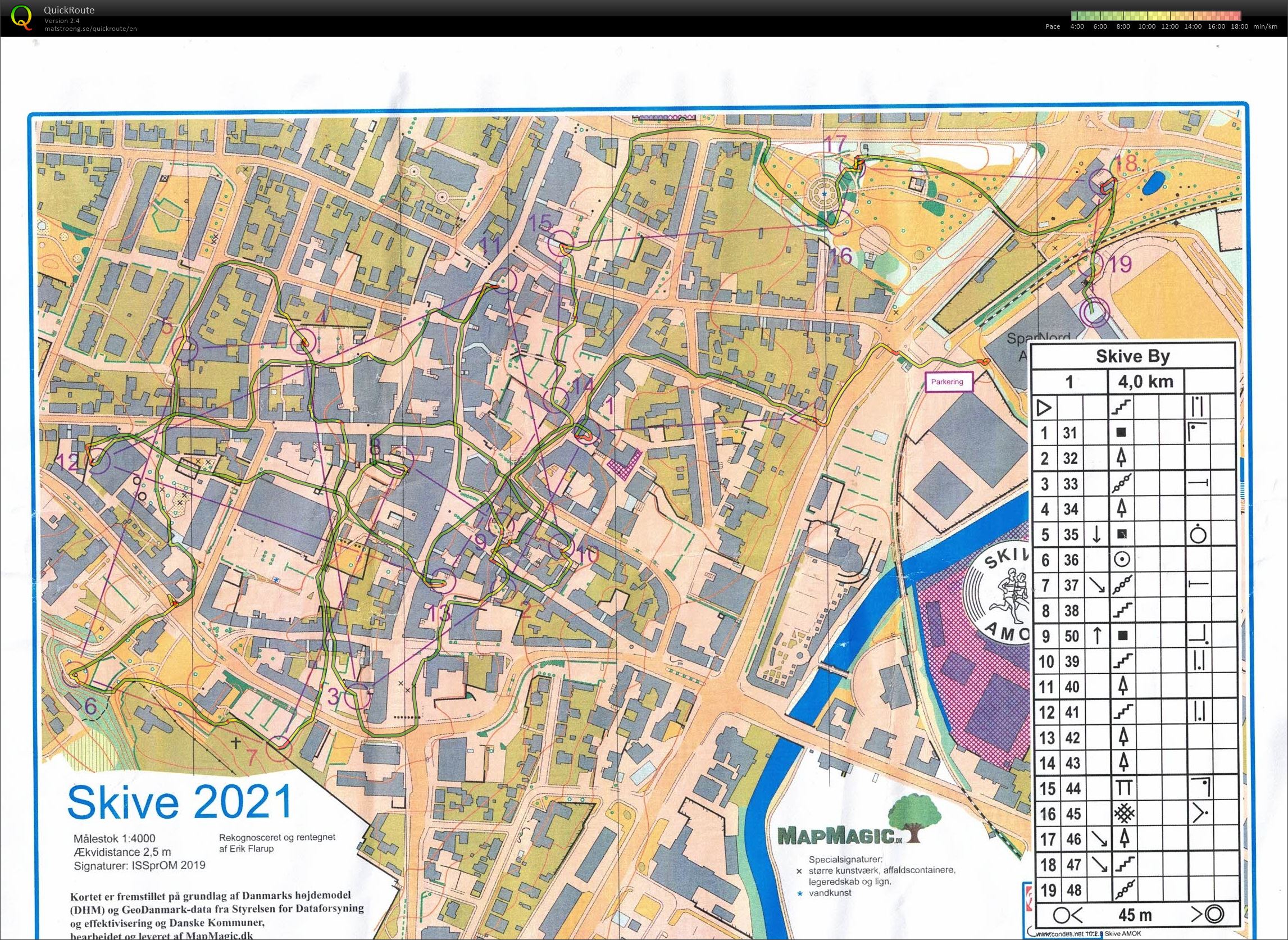
Task: Click the canopy symbol in row 15 (44)
Action: (1123, 788)
